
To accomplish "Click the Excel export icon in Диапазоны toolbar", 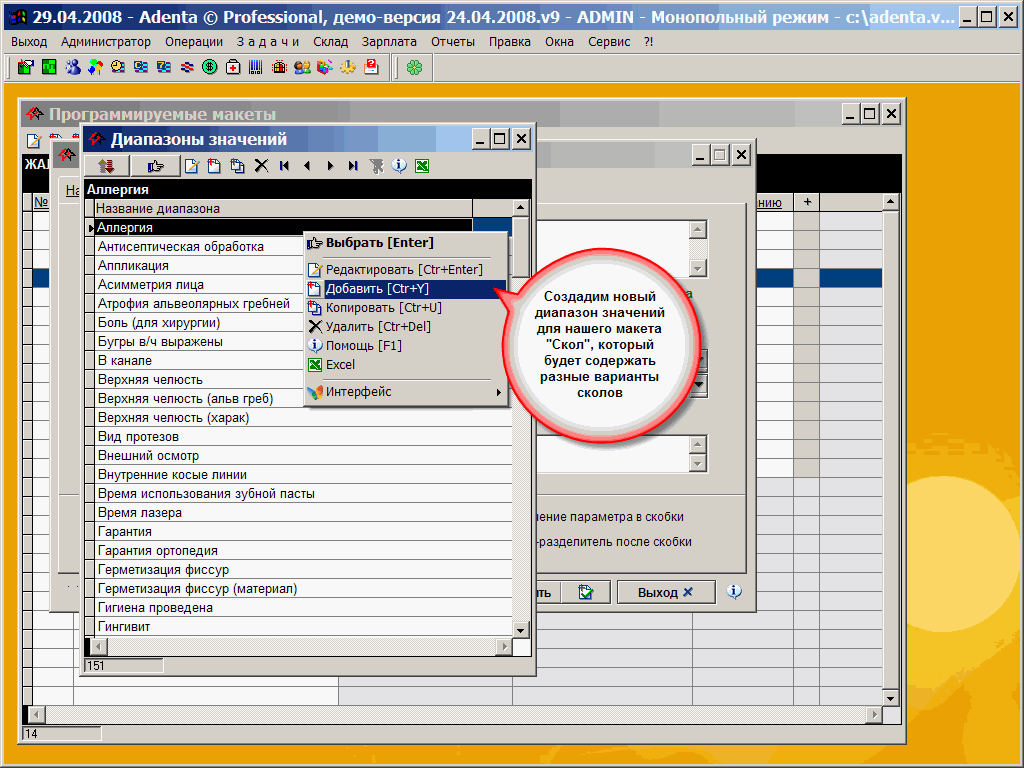I will pyautogui.click(x=422, y=166).
